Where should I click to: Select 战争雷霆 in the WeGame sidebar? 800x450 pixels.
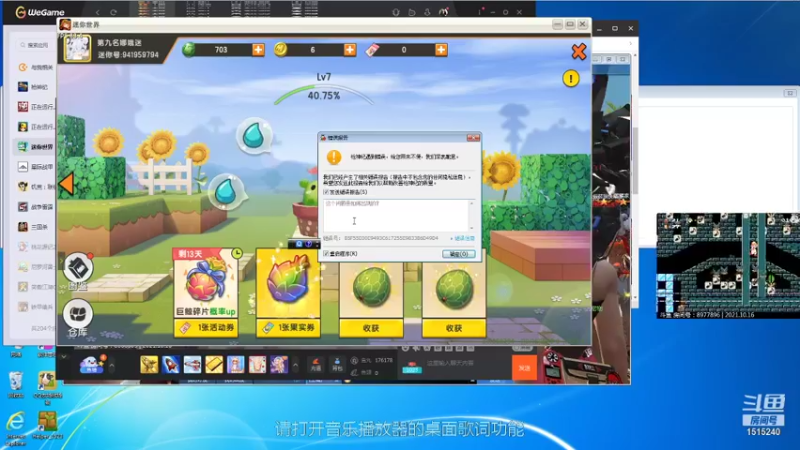click(x=35, y=207)
